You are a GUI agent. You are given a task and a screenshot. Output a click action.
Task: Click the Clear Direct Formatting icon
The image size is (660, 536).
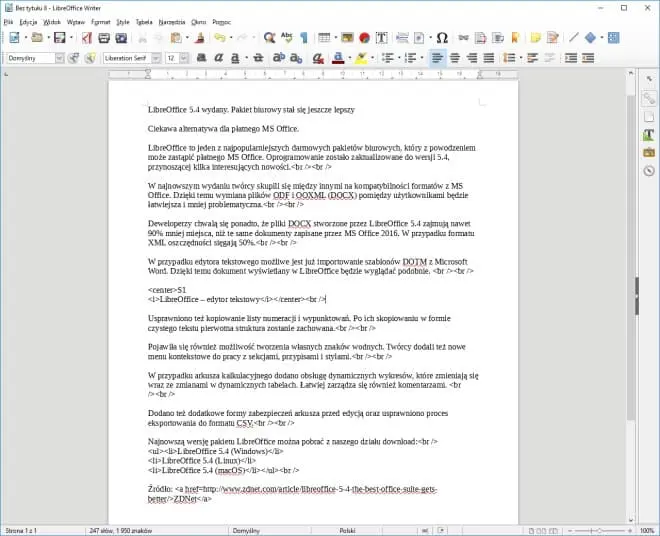click(x=318, y=58)
